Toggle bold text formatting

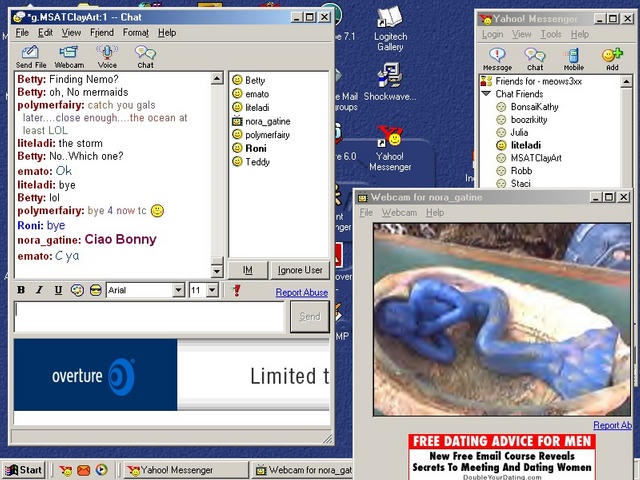(x=21, y=290)
